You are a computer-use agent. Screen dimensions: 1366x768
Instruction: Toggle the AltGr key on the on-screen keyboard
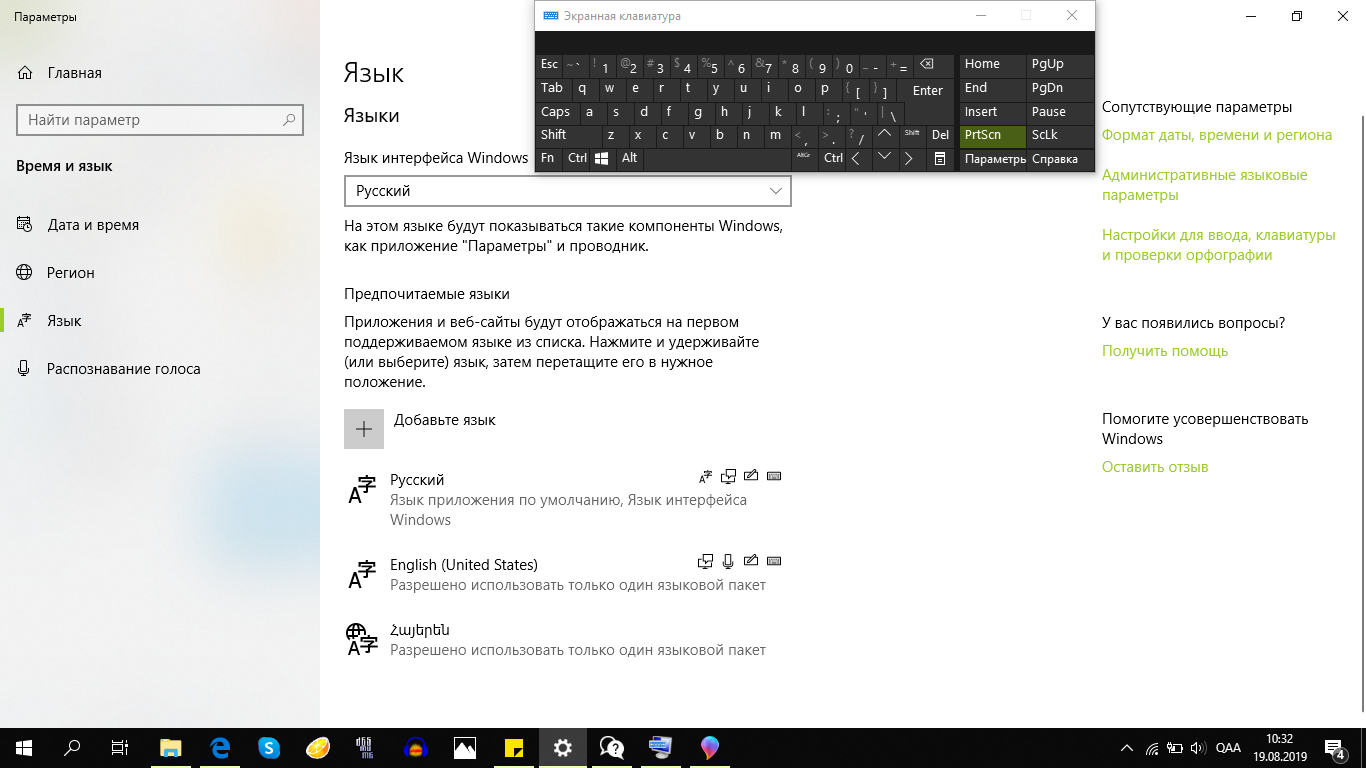(805, 158)
